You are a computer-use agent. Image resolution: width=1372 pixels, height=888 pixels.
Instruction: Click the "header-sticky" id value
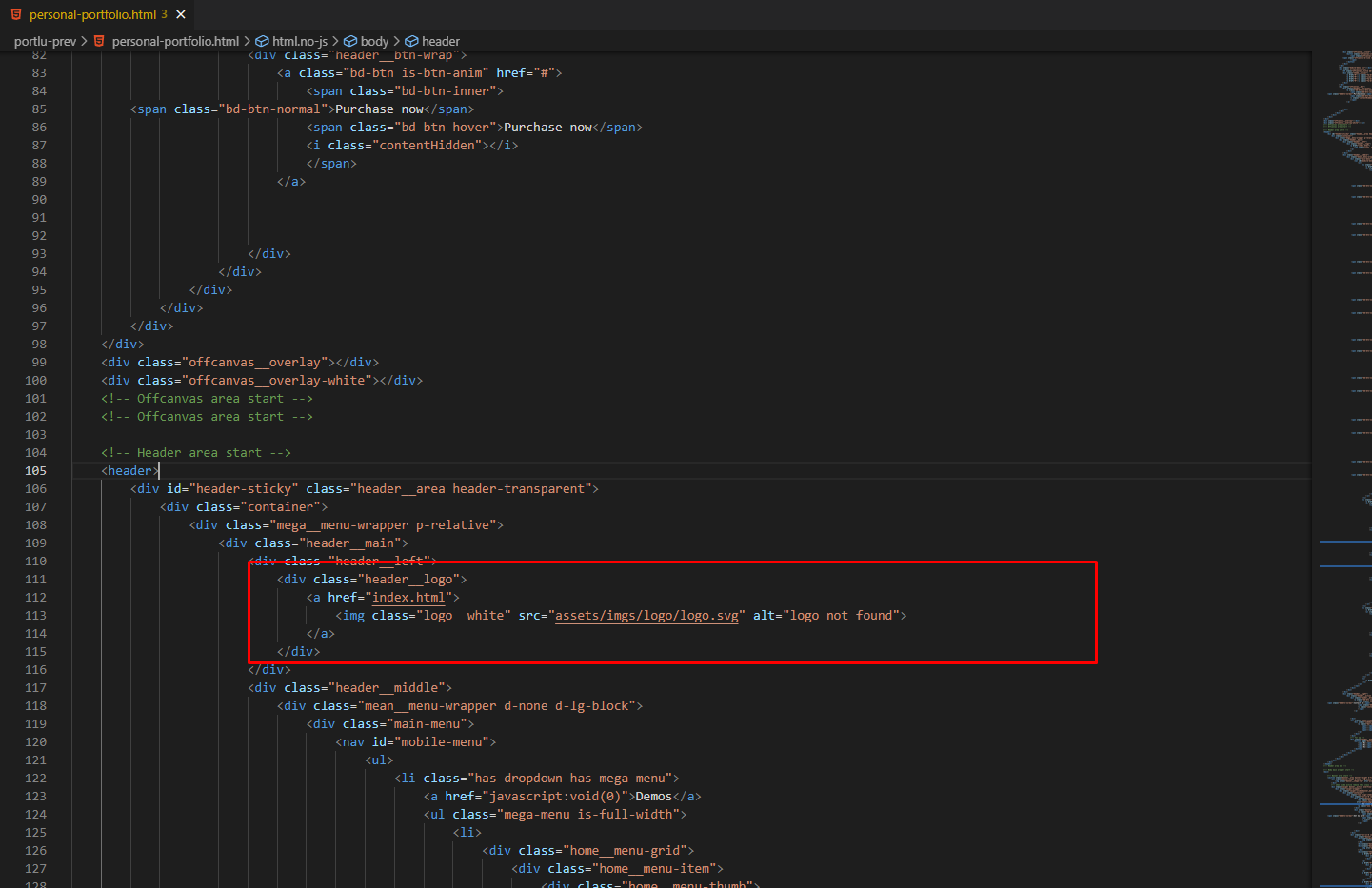(244, 489)
